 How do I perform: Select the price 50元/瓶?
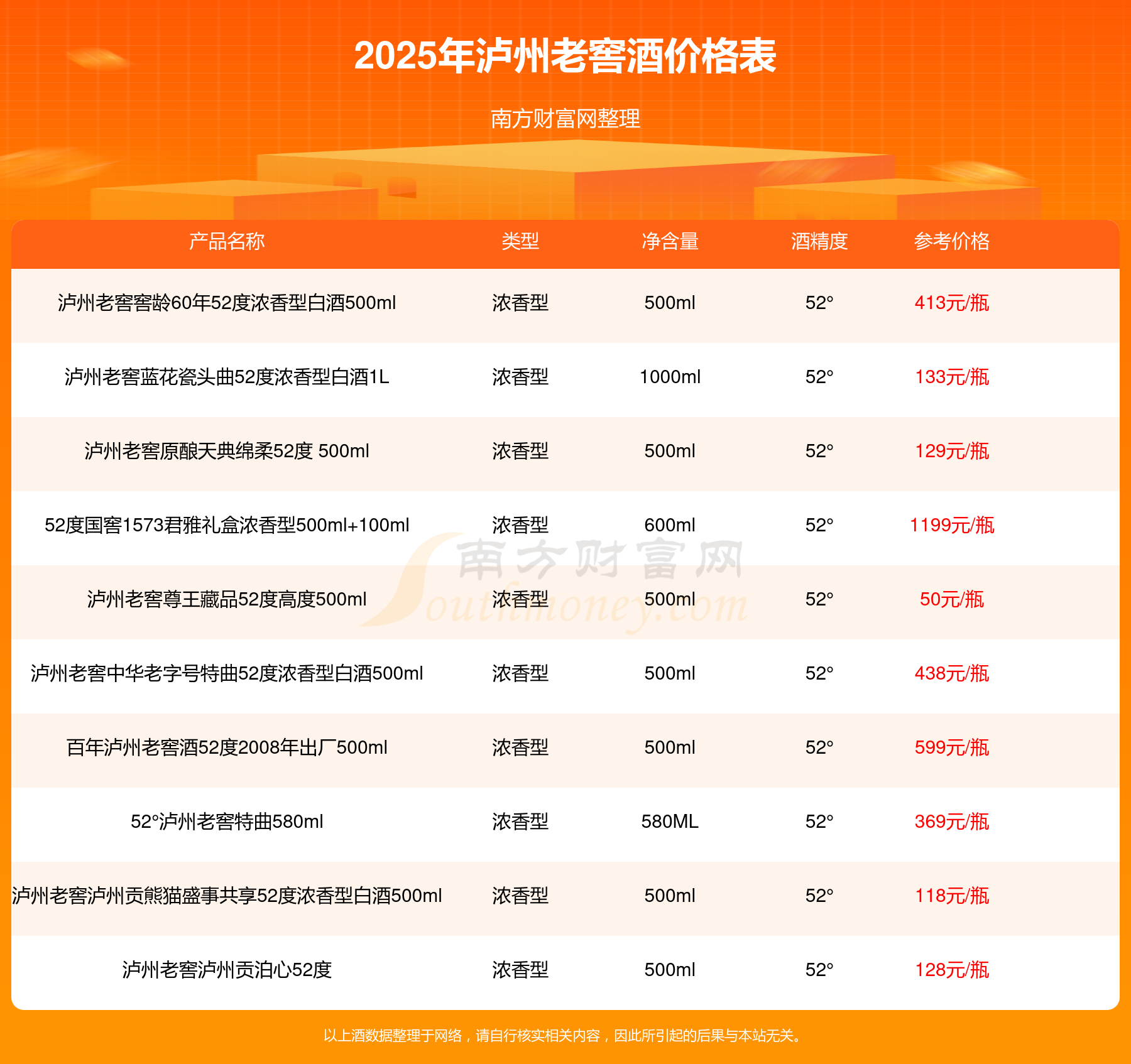tap(952, 599)
